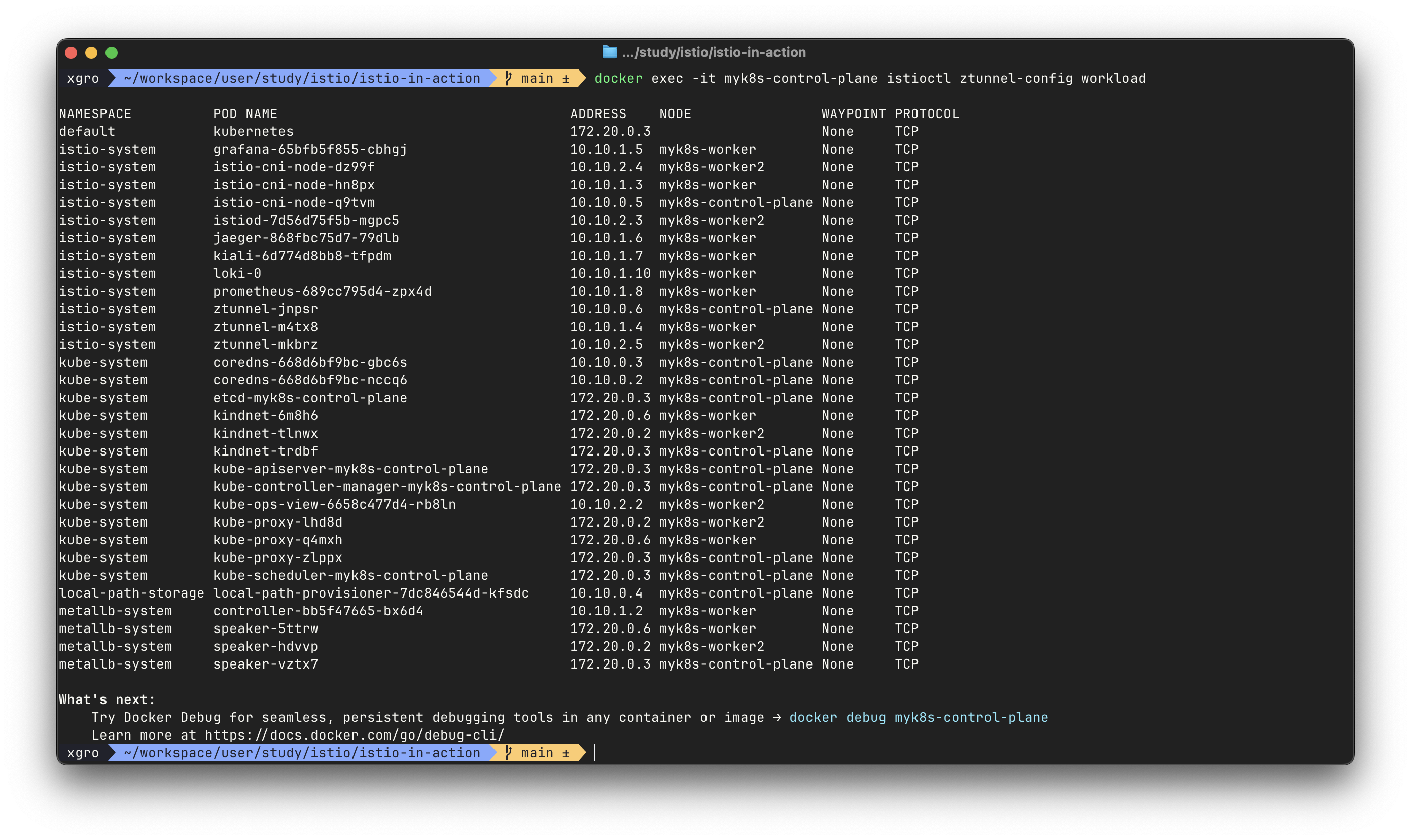
Task: Click pod name kindnet-trdbf
Action: pos(265,451)
